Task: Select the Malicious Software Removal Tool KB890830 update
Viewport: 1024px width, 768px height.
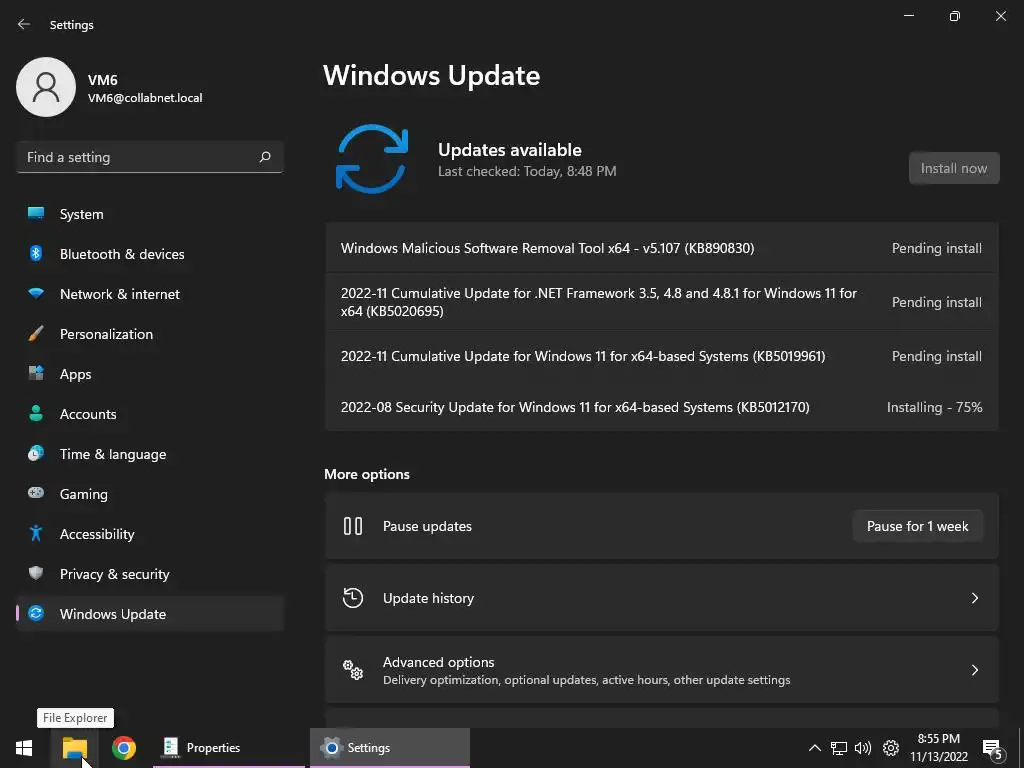Action: coord(662,248)
